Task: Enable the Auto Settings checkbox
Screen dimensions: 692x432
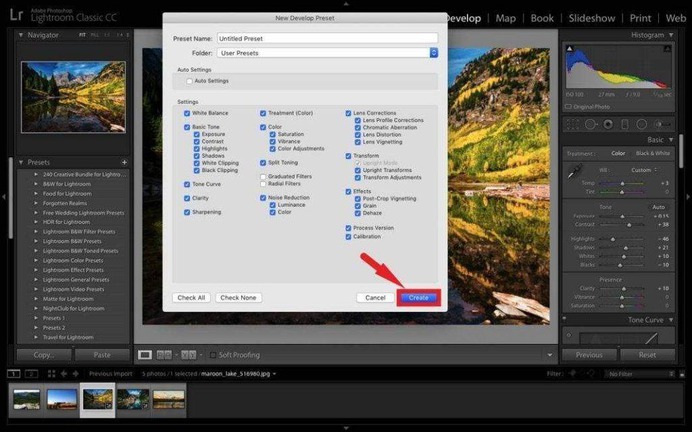Action: tap(189, 81)
